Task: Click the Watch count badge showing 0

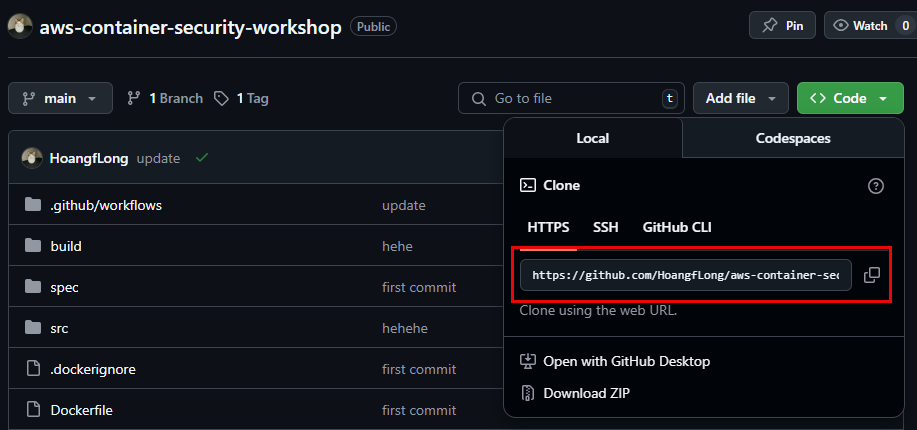Action: click(905, 26)
